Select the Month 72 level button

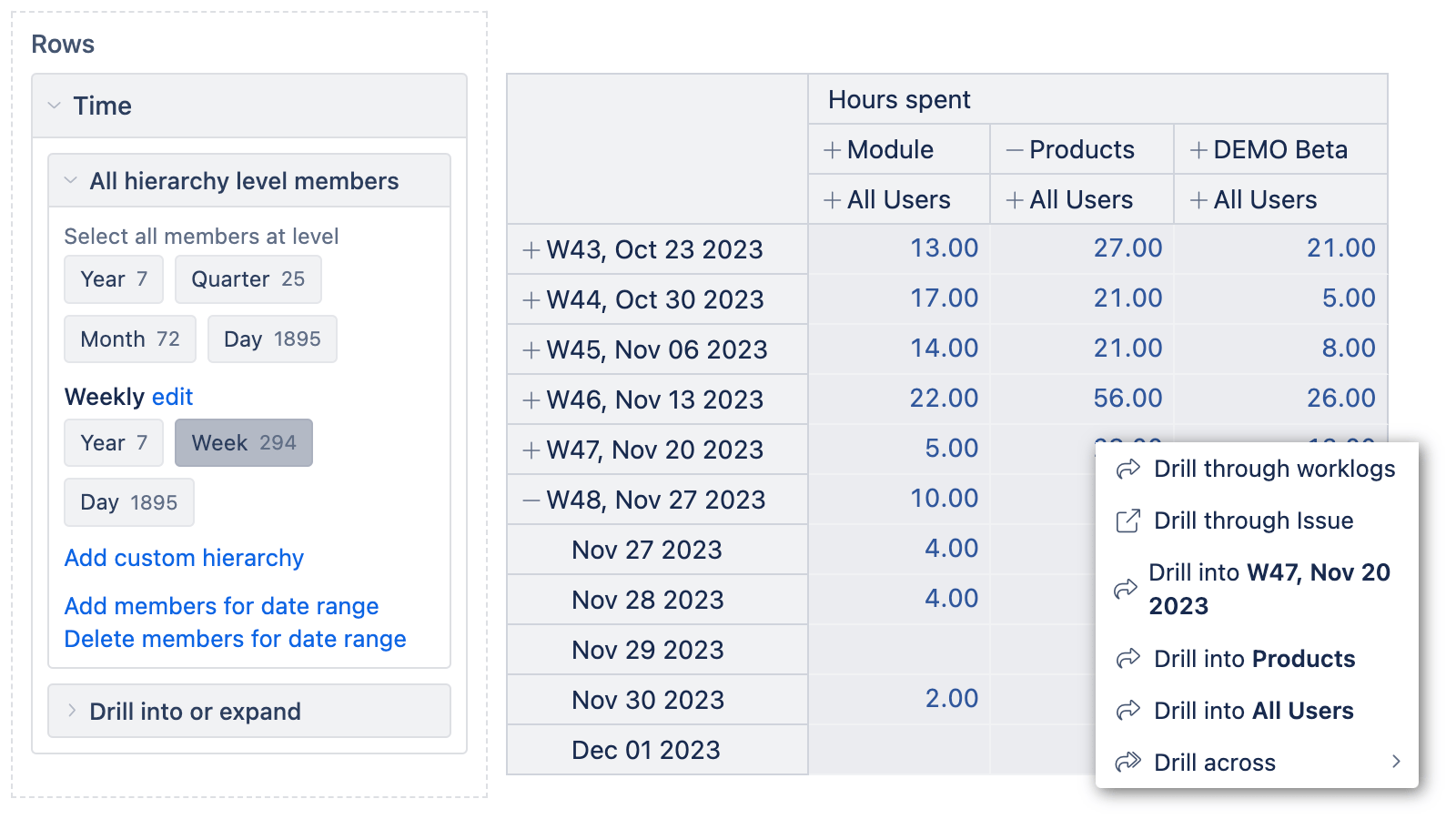(x=130, y=339)
